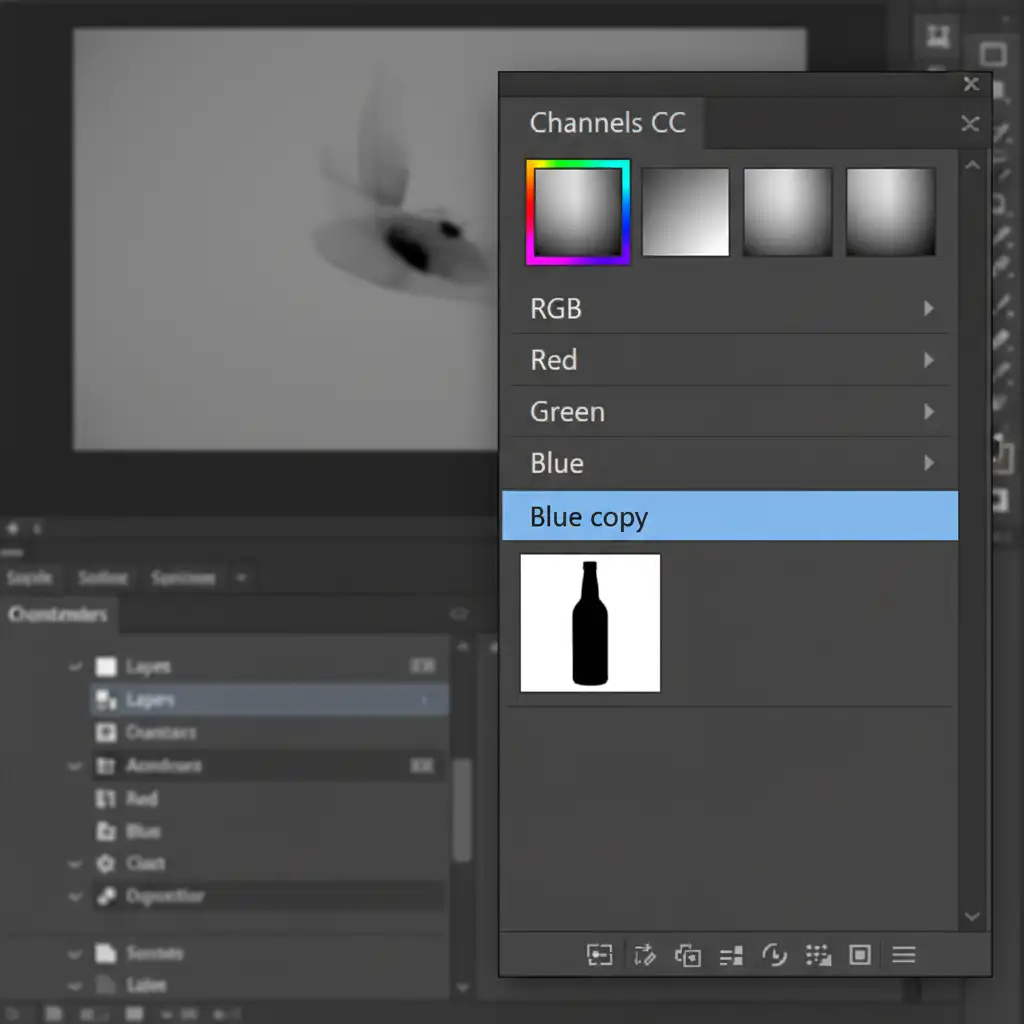
Task: Switch to the Channels CC tab
Action: [x=607, y=123]
